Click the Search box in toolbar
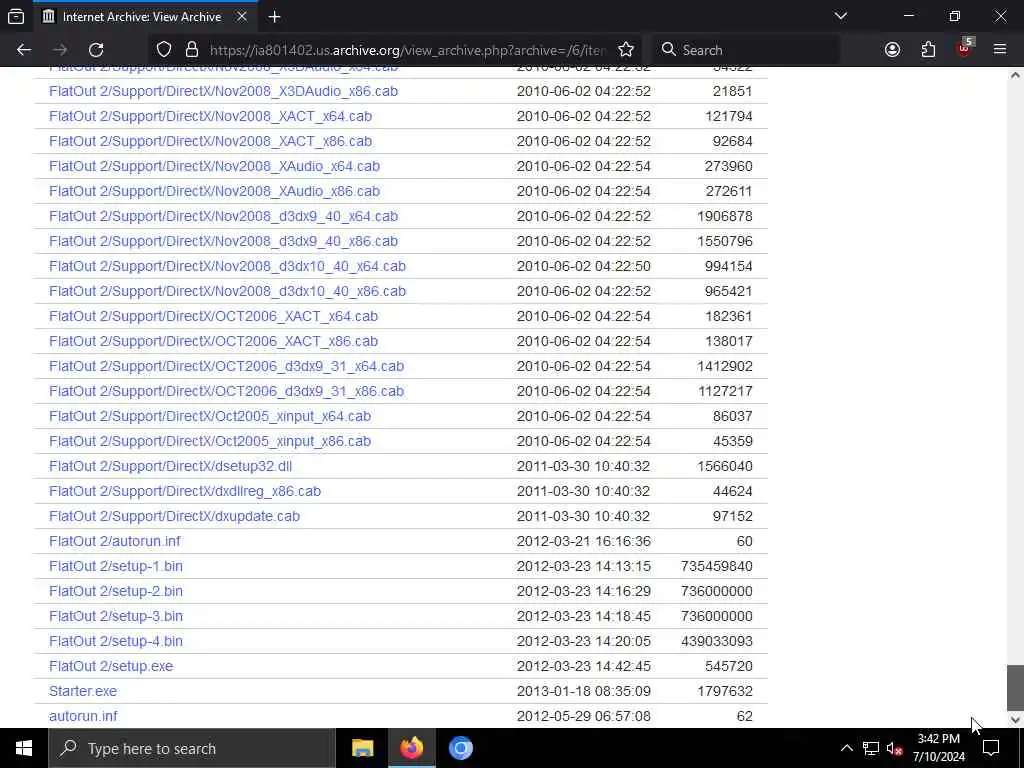Image resolution: width=1024 pixels, height=768 pixels. pyautogui.click(x=746, y=50)
